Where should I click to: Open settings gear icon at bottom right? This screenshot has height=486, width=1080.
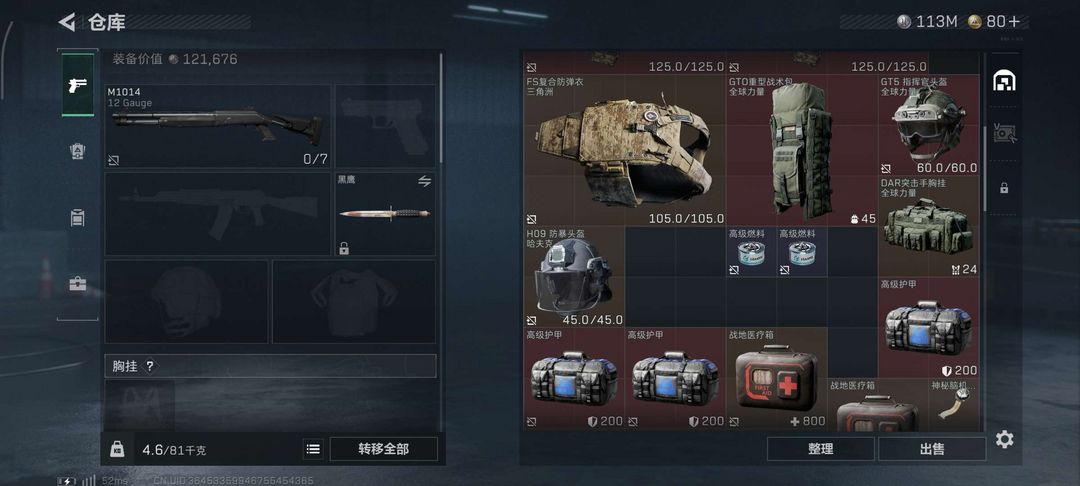click(x=1004, y=439)
